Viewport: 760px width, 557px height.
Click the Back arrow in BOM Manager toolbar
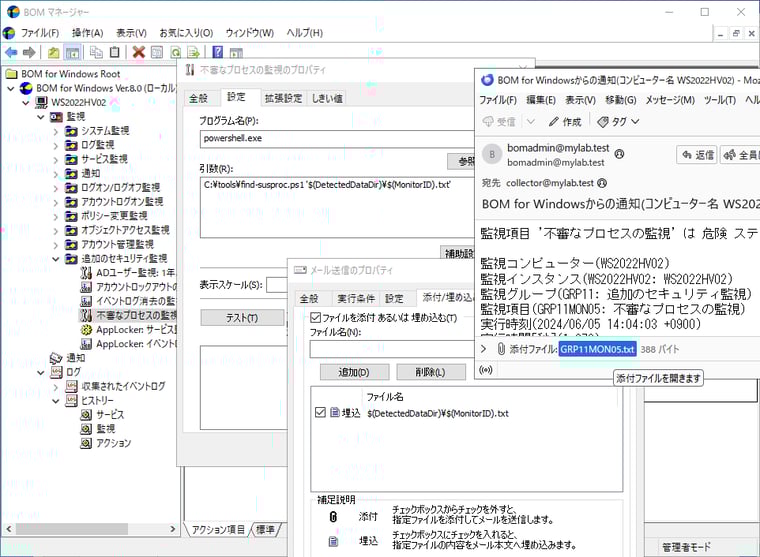point(11,52)
